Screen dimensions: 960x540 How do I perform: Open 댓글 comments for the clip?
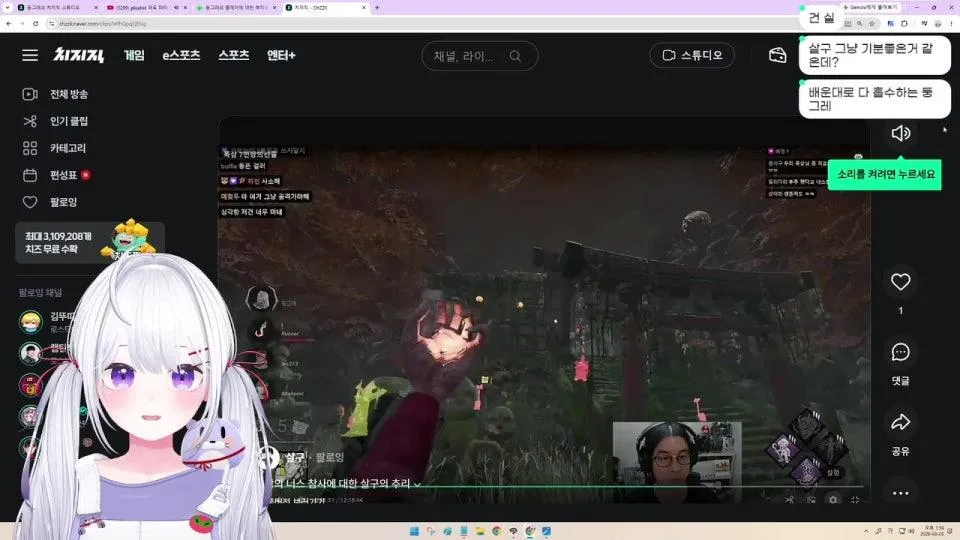[x=900, y=352]
